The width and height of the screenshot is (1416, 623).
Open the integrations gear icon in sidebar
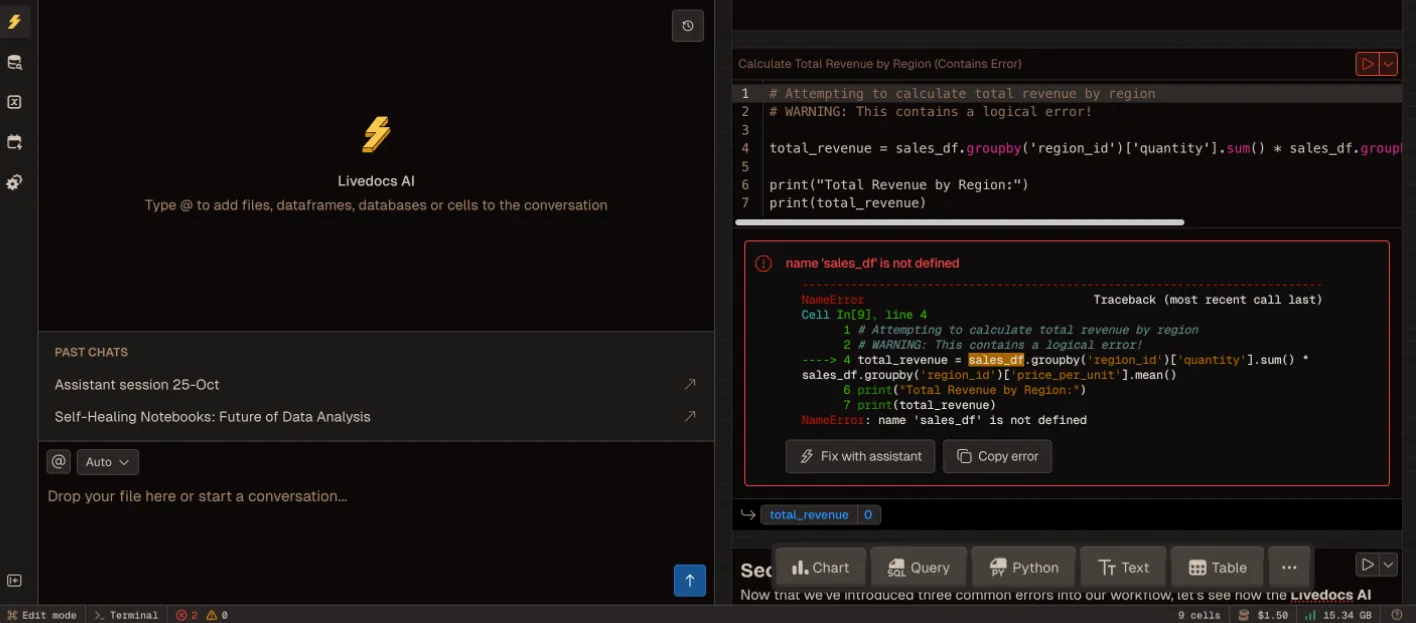pos(14,181)
